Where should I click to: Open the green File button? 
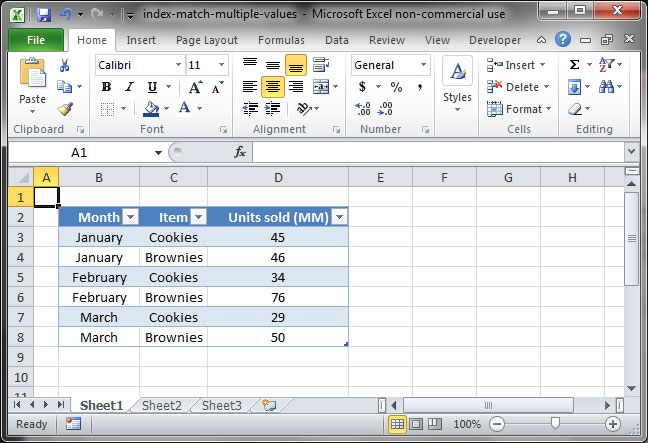pos(36,40)
